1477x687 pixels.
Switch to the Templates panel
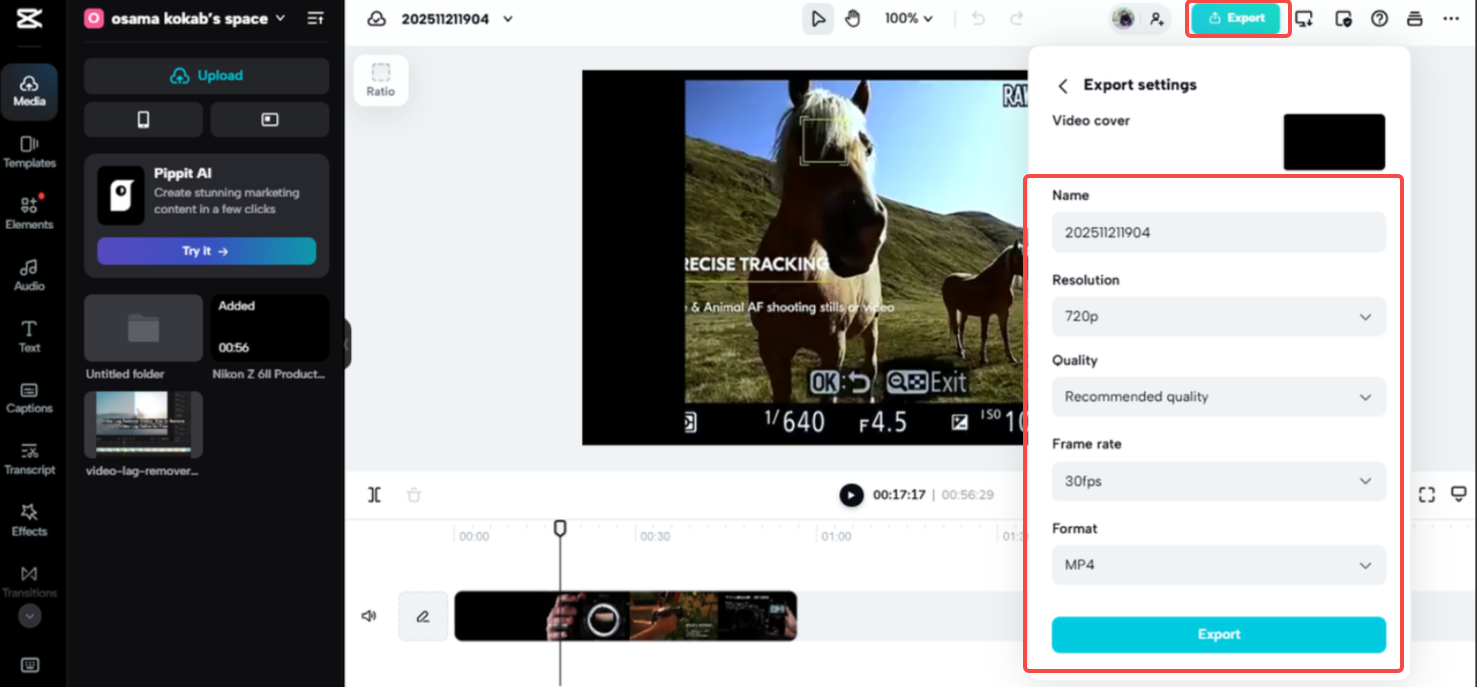(x=30, y=152)
